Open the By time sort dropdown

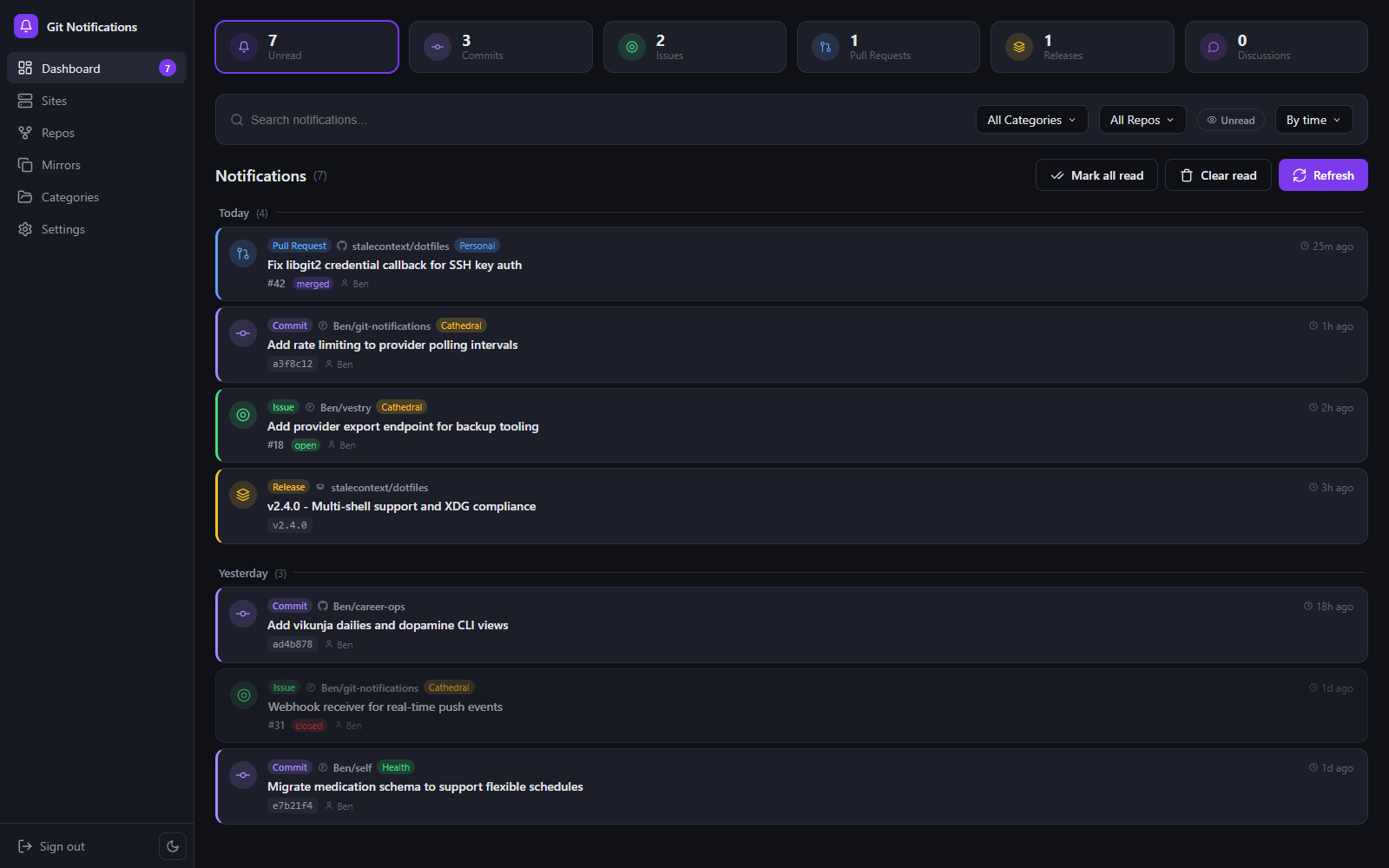point(1313,120)
